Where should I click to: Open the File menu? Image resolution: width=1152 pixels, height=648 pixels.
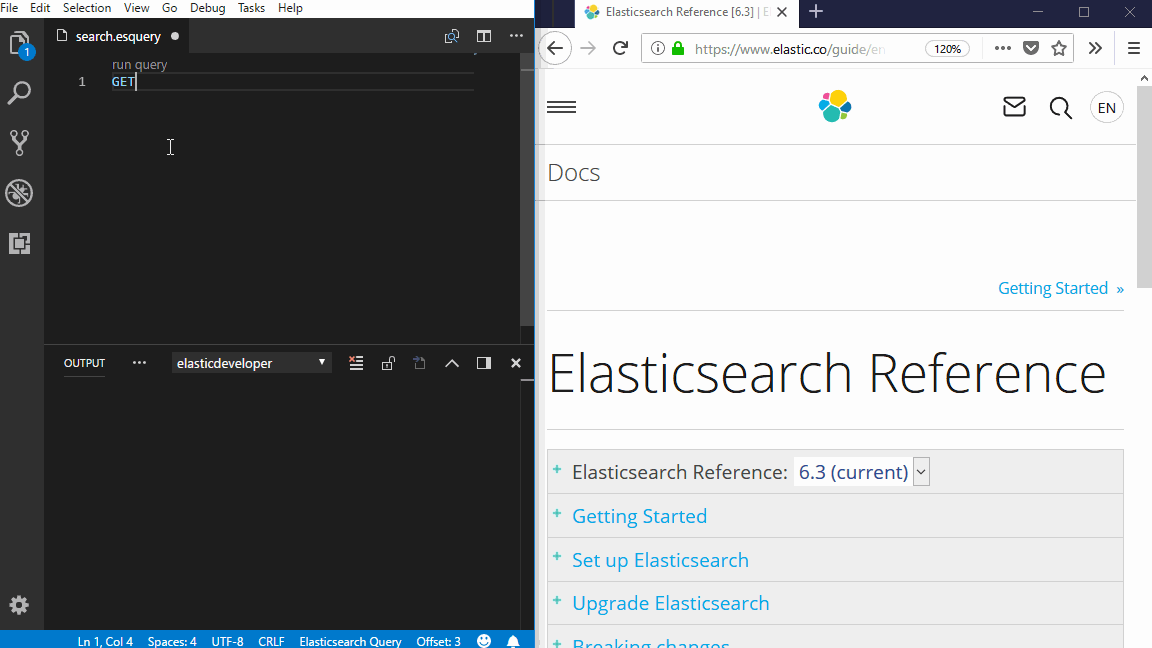click(10, 8)
